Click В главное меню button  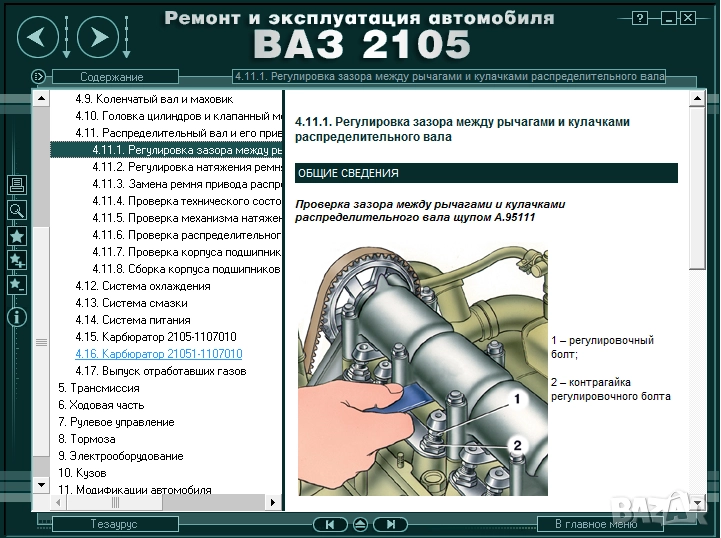click(595, 524)
